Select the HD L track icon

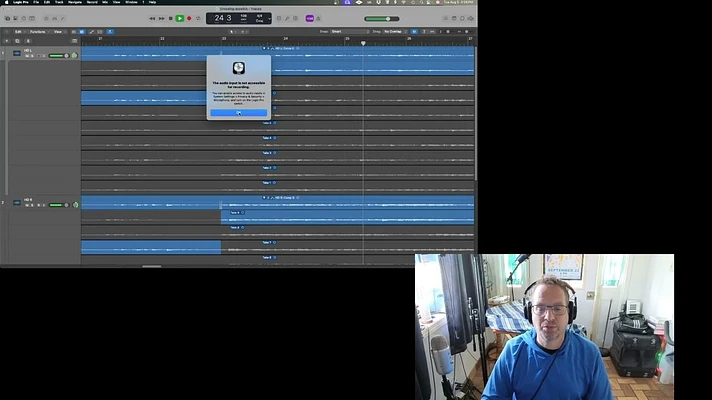tap(17, 53)
